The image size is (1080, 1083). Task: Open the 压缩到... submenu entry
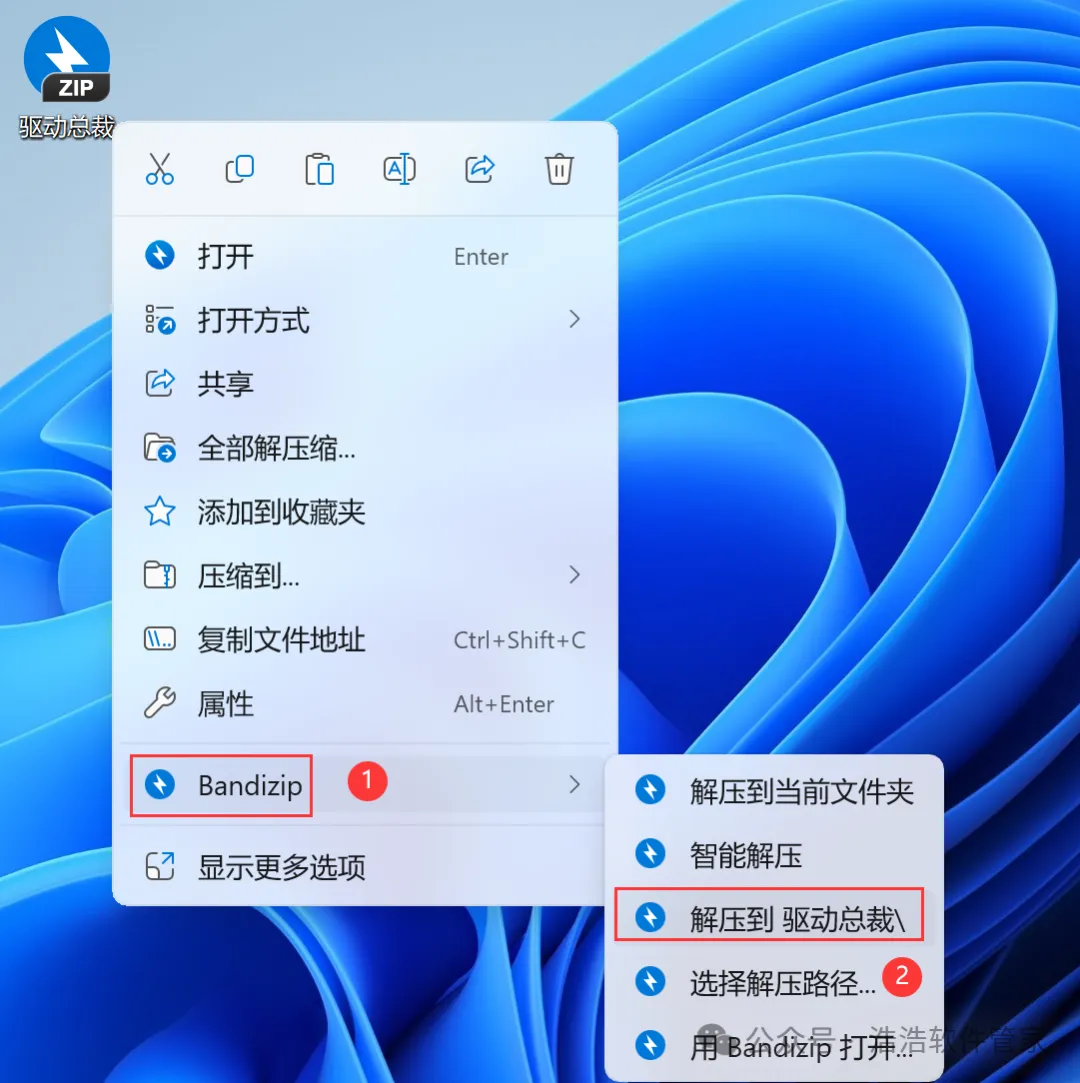365,575
